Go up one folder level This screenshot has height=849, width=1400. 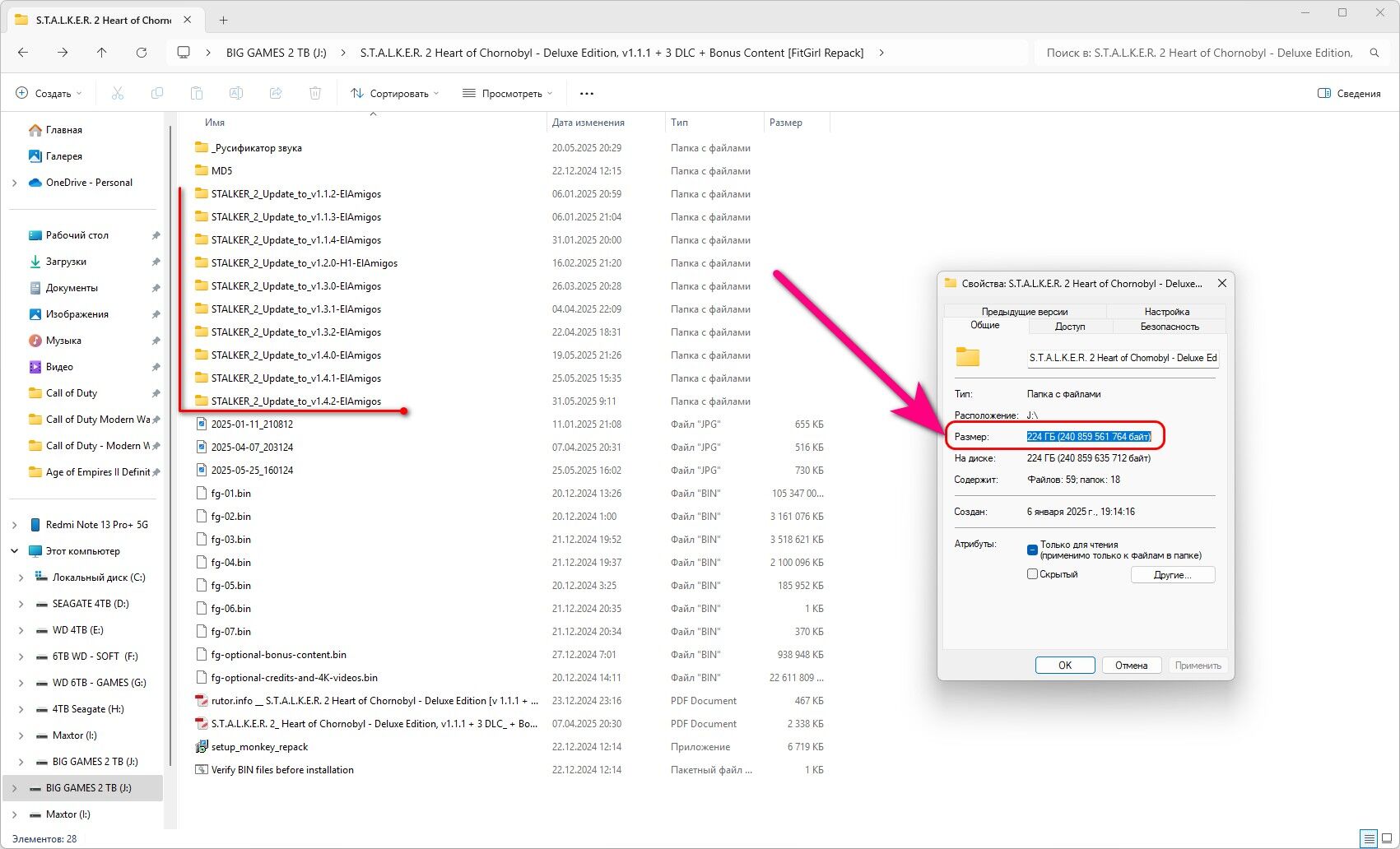(x=102, y=53)
